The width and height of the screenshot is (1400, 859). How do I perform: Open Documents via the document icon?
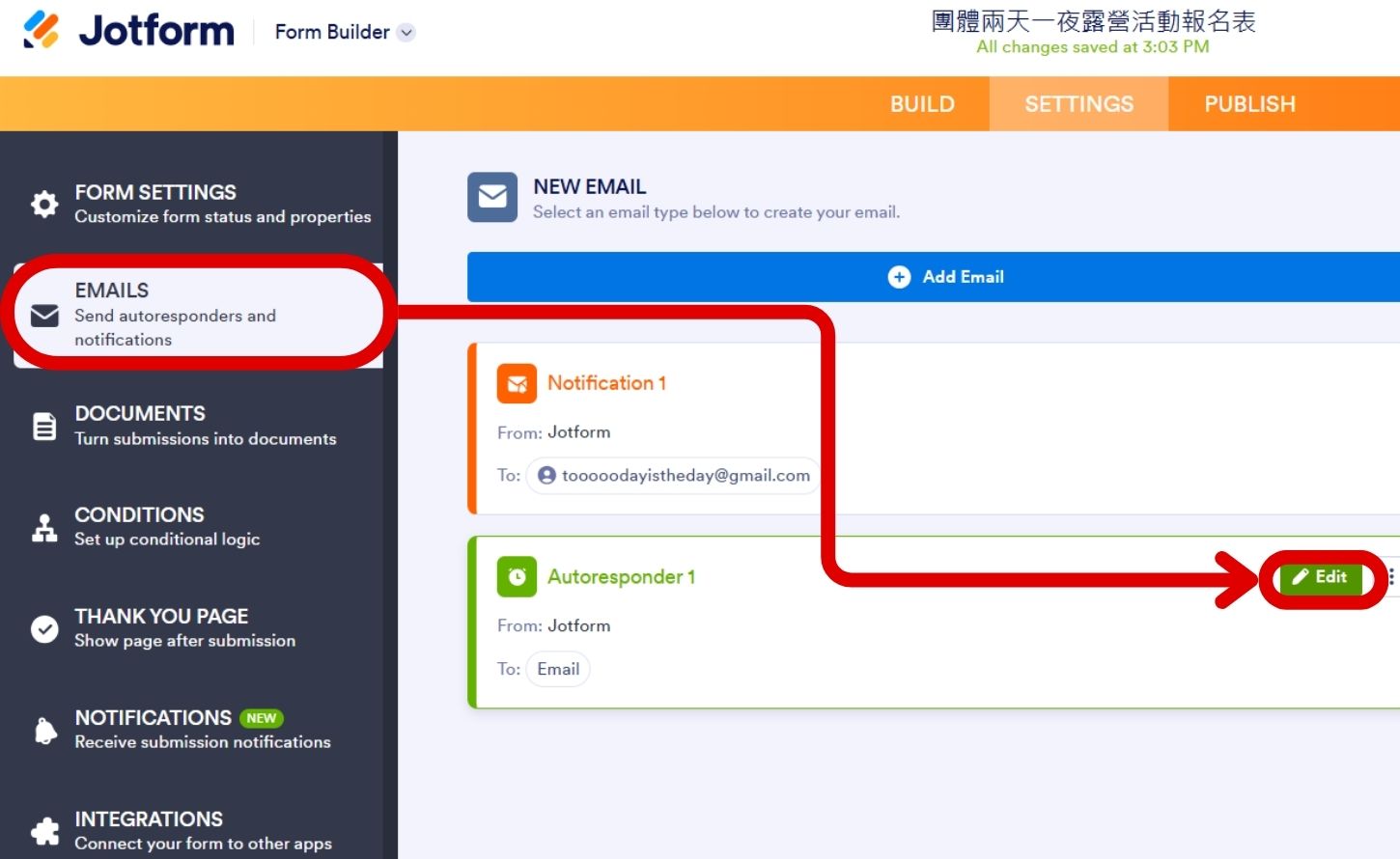(44, 425)
